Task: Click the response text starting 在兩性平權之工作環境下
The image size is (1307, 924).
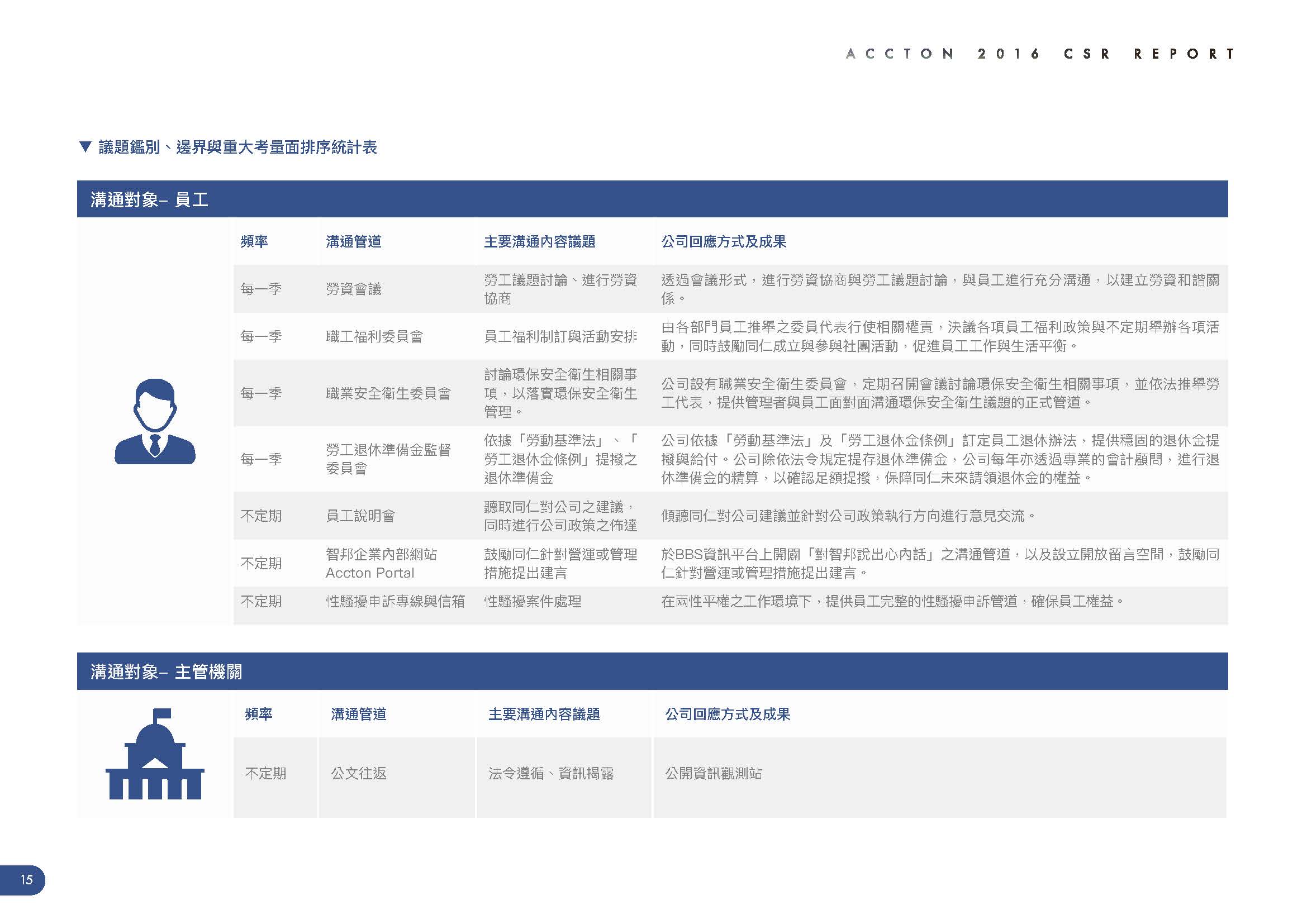Action: (x=893, y=602)
